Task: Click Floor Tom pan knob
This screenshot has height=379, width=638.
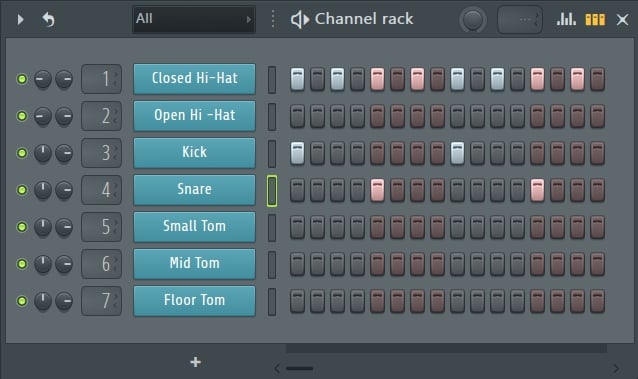Action: pyautogui.click(x=43, y=301)
